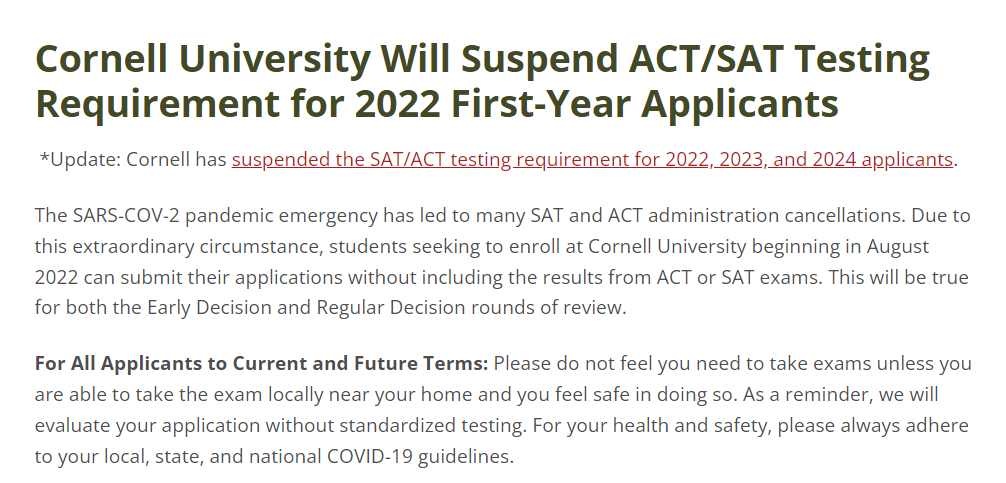Screen dimensions: 1006x483
Task: Select the bold For All Applicants label
Action: click(261, 363)
